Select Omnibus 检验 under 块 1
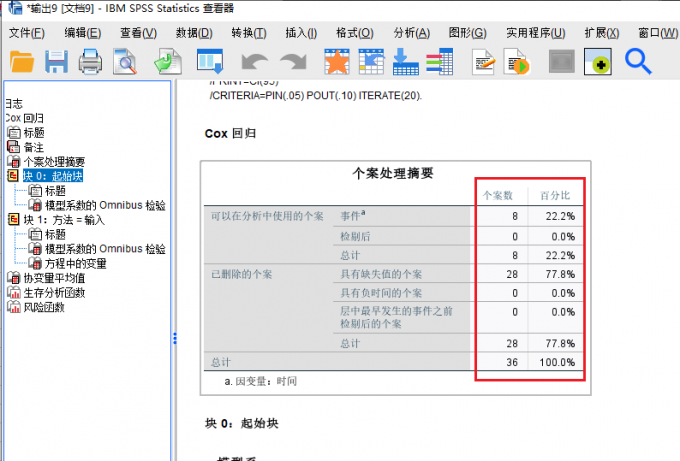 point(105,249)
